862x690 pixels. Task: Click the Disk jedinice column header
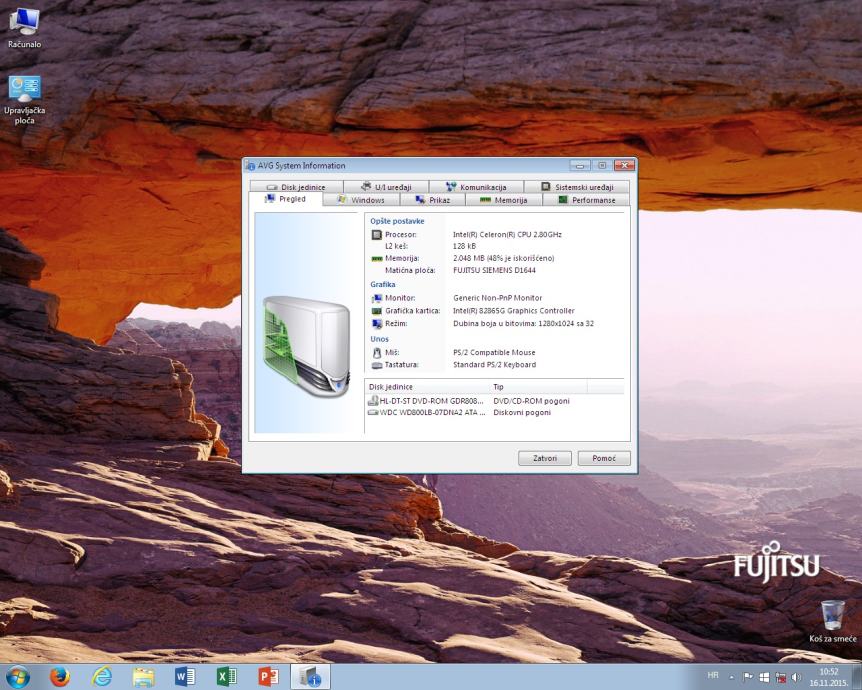(427, 387)
